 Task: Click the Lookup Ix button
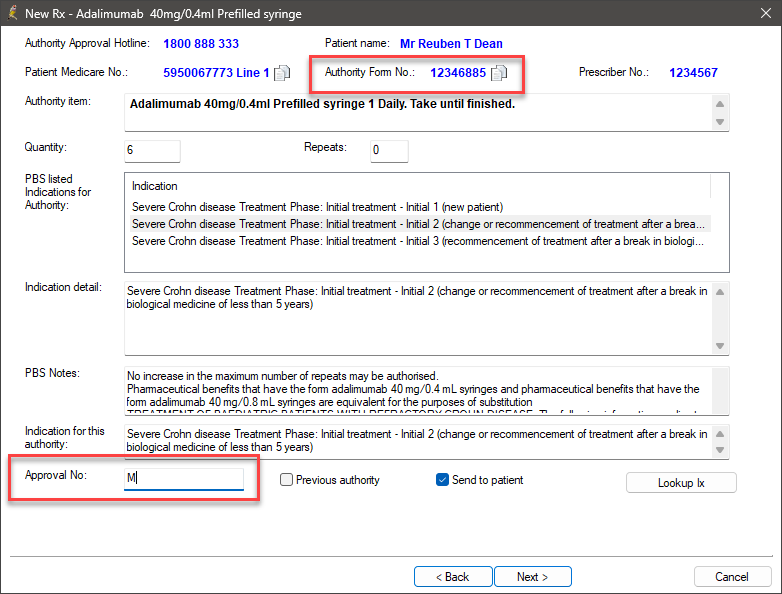(681, 483)
